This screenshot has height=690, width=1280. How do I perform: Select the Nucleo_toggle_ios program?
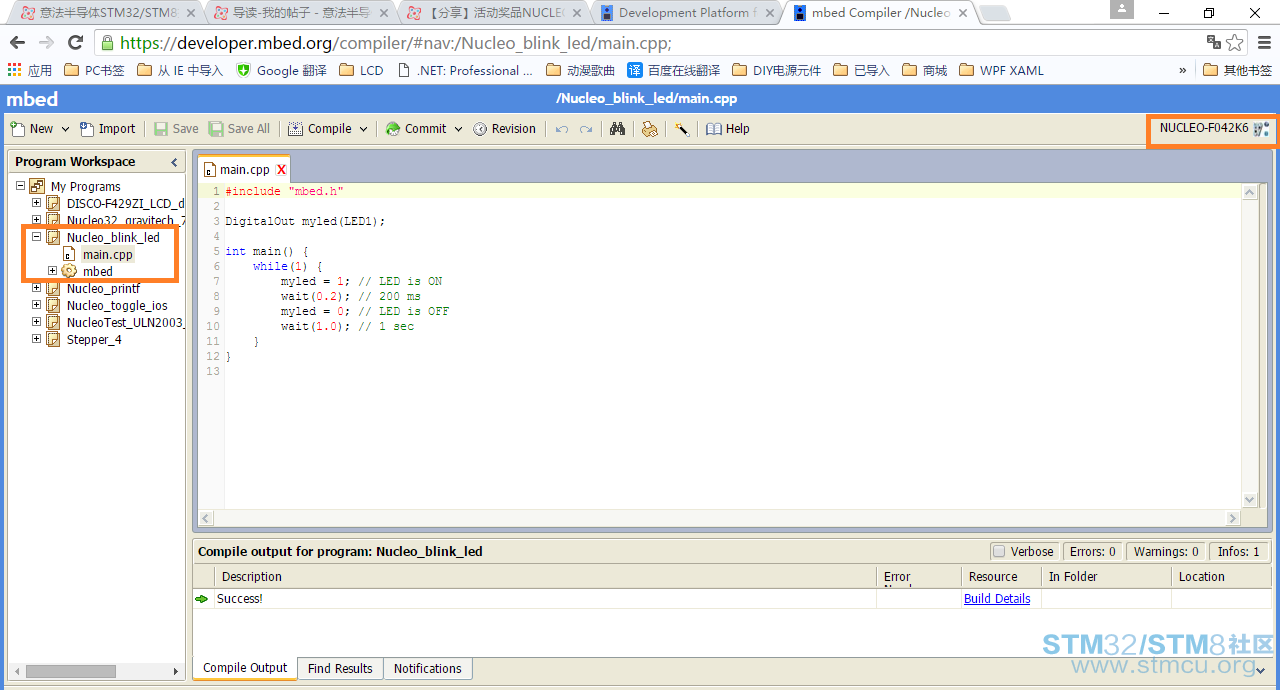[117, 306]
